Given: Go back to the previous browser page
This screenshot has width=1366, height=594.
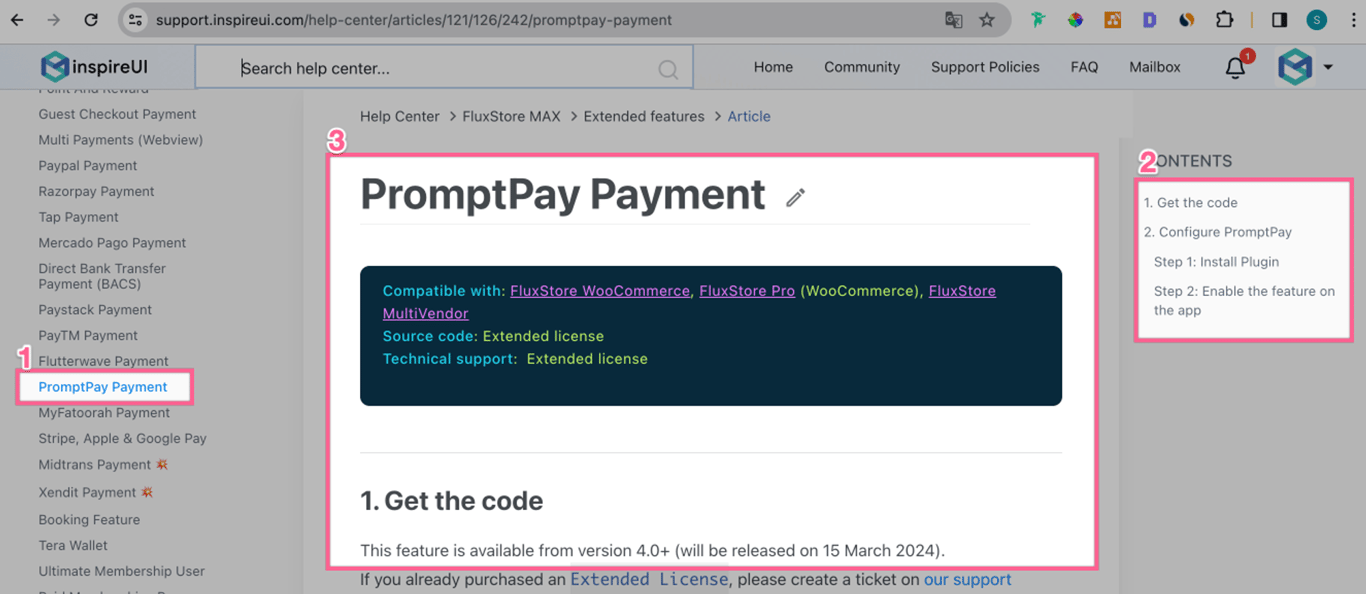Looking at the screenshot, I should pos(17,20).
